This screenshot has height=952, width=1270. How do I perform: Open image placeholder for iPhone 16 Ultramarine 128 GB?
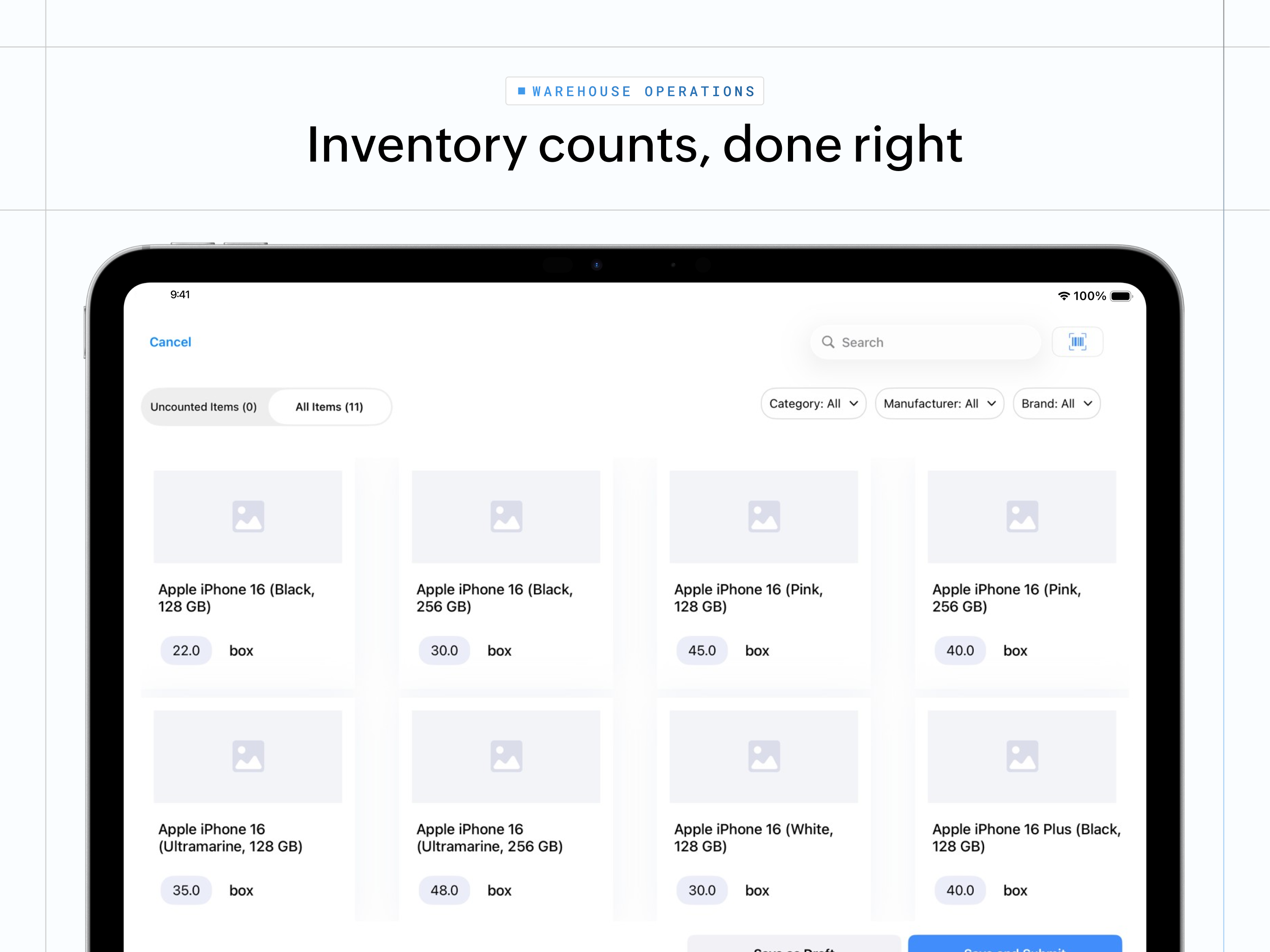coord(248,756)
